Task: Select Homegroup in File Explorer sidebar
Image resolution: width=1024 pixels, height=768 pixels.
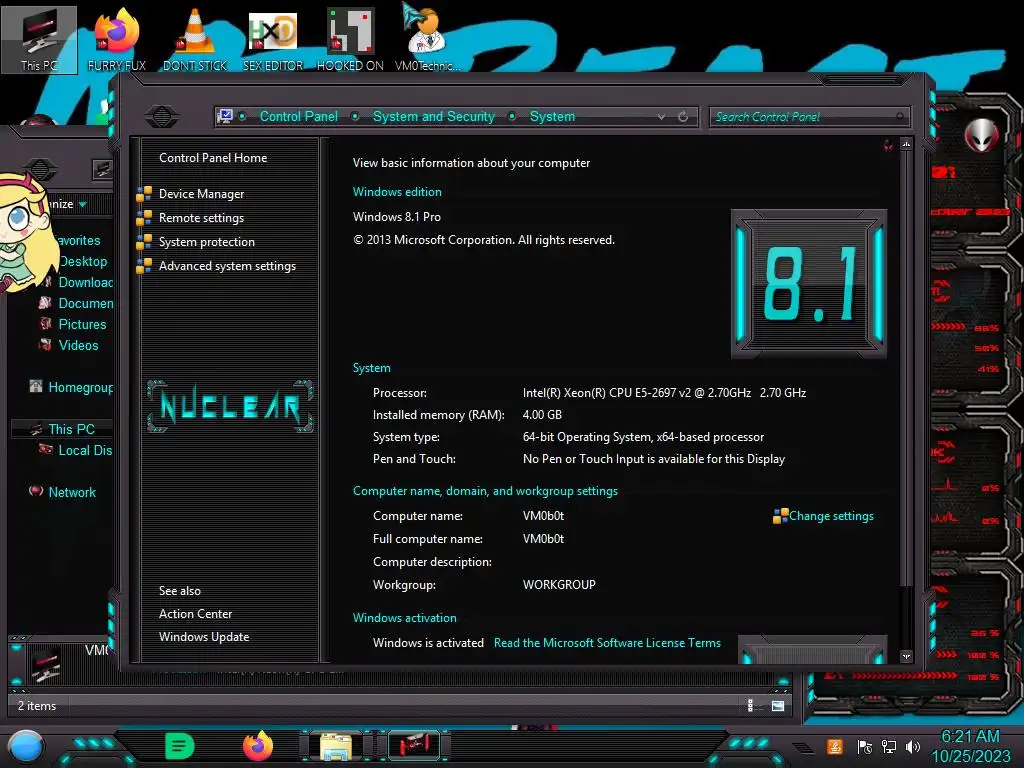Action: (80, 387)
